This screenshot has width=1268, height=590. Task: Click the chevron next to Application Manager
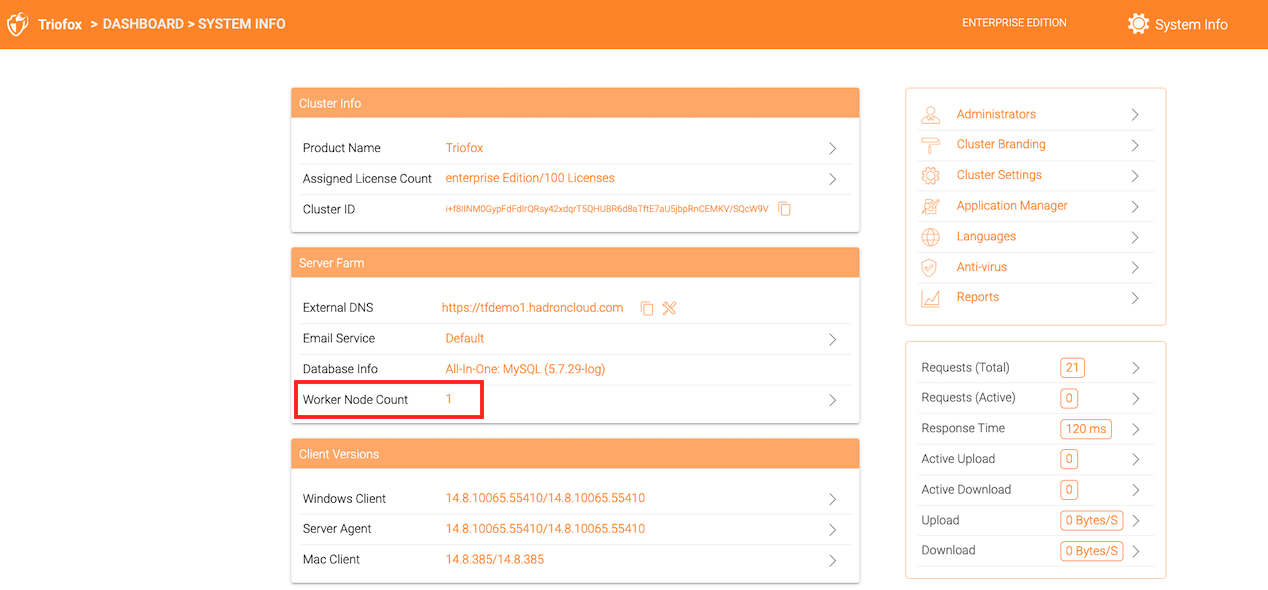point(1135,207)
